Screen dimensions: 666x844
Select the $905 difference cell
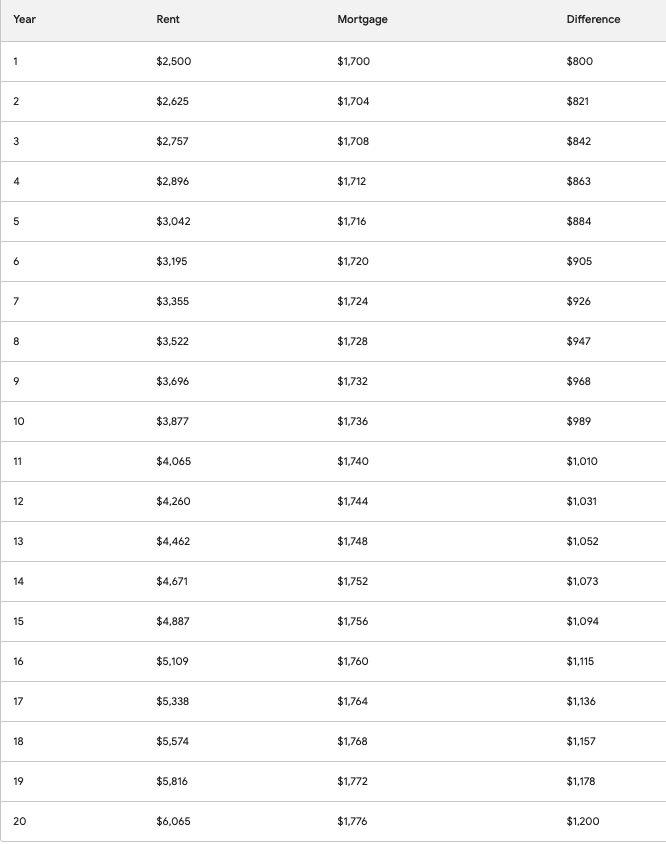579,262
